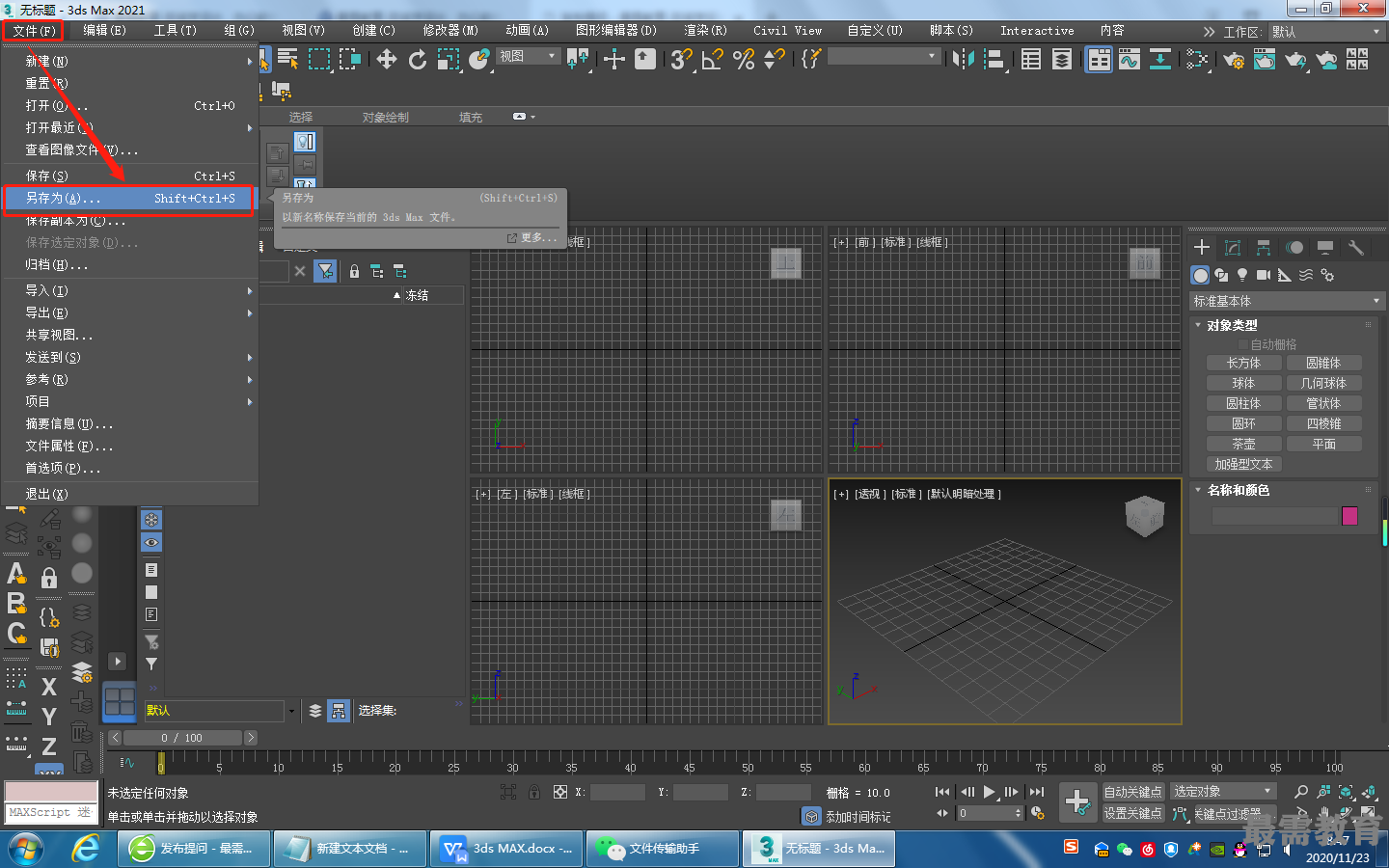Choose 首选项 in File menu
The image size is (1389, 868).
129,468
